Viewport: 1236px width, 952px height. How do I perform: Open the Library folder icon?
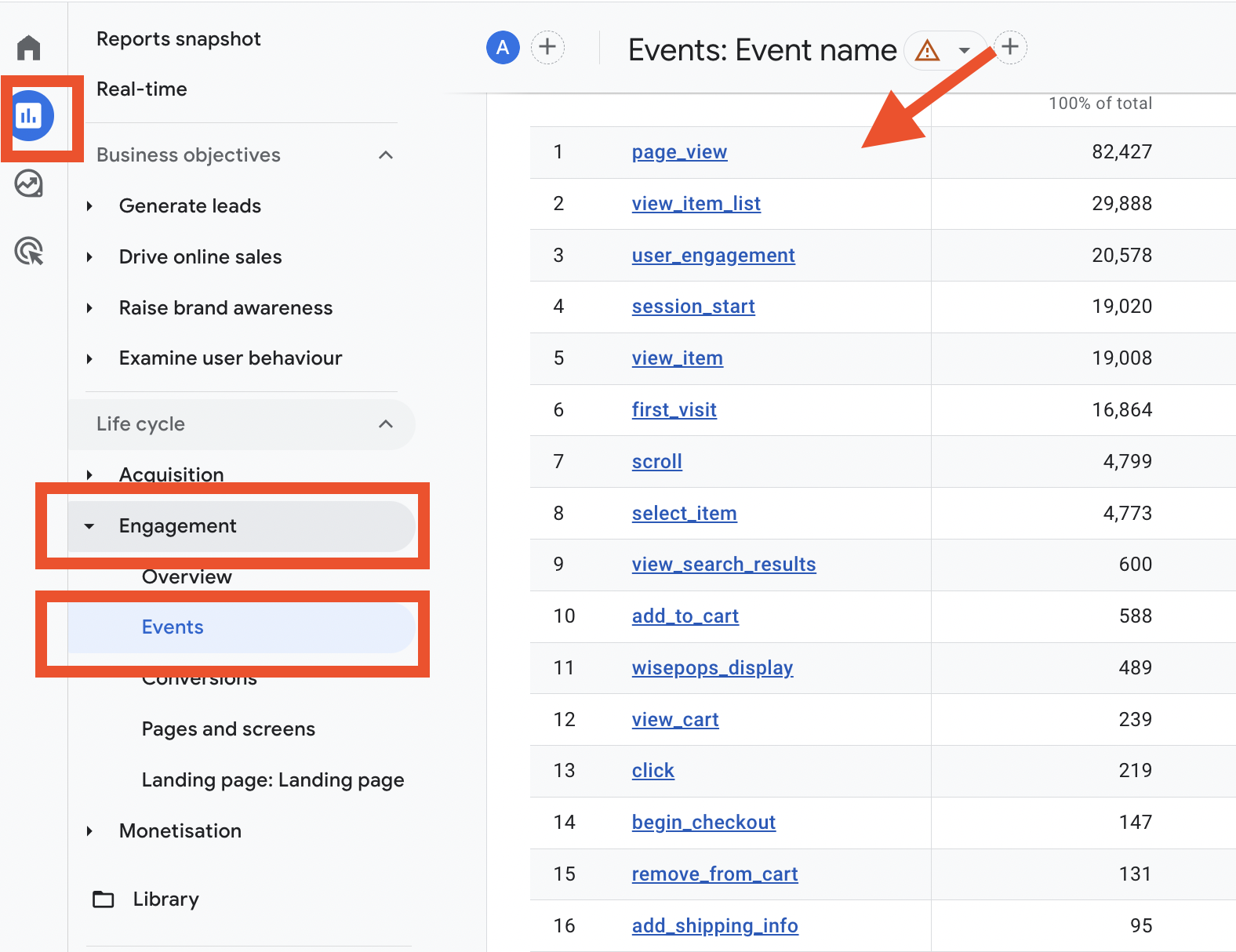[104, 899]
